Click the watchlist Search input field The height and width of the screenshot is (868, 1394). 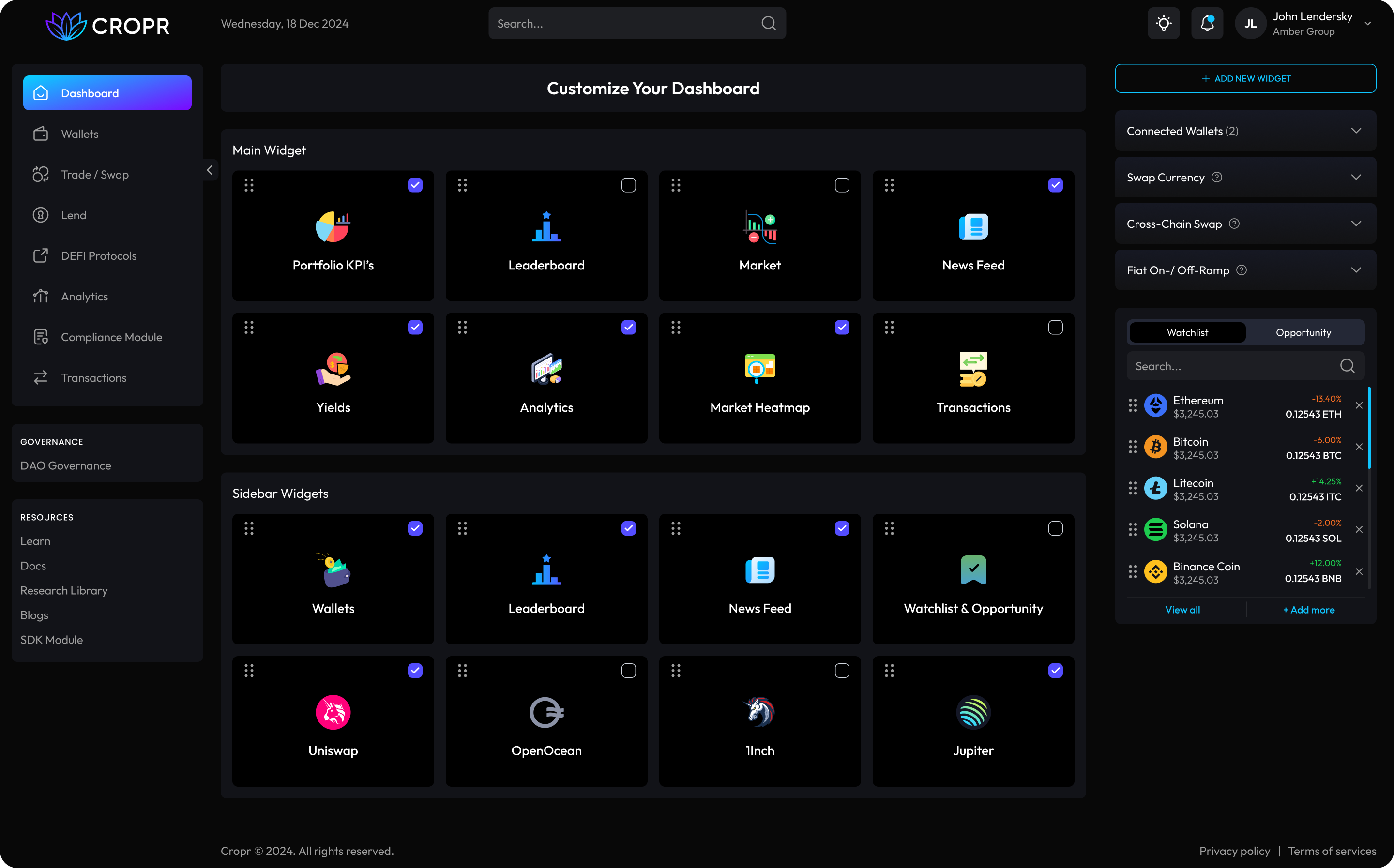click(1245, 366)
